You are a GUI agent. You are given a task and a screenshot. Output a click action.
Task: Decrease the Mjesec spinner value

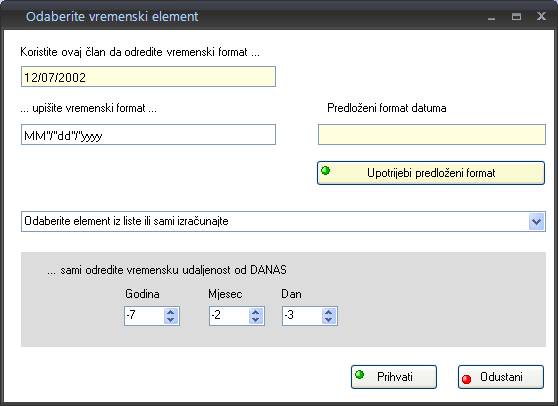tap(256, 320)
